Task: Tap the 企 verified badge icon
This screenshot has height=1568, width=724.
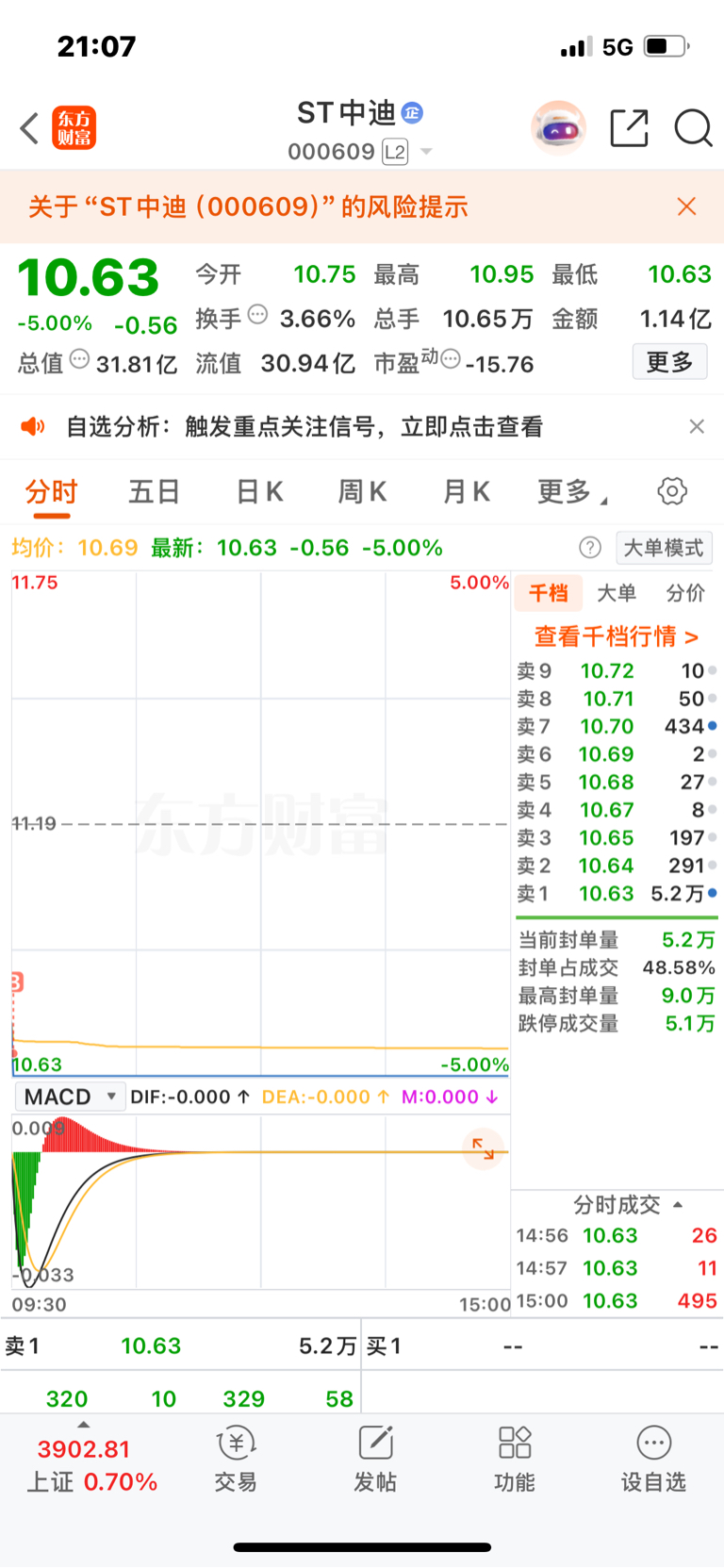Action: click(412, 113)
